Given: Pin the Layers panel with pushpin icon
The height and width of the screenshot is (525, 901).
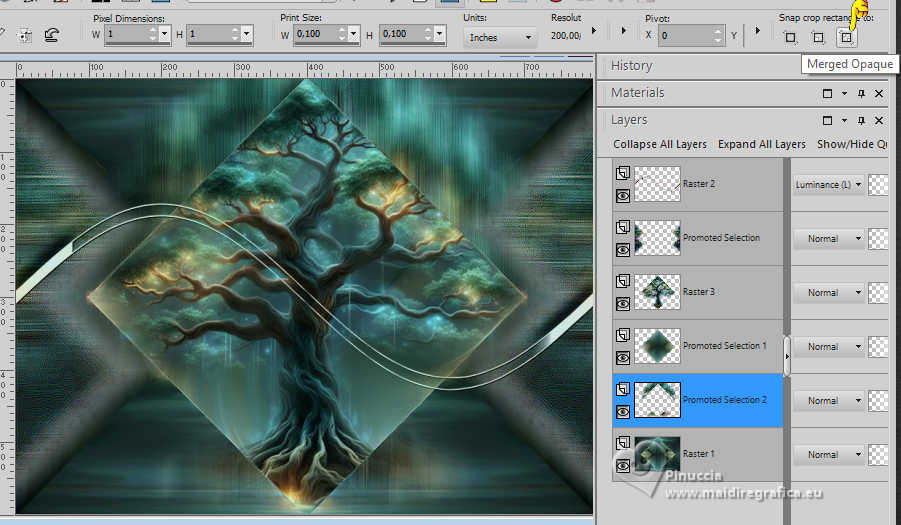Looking at the screenshot, I should pos(861,120).
